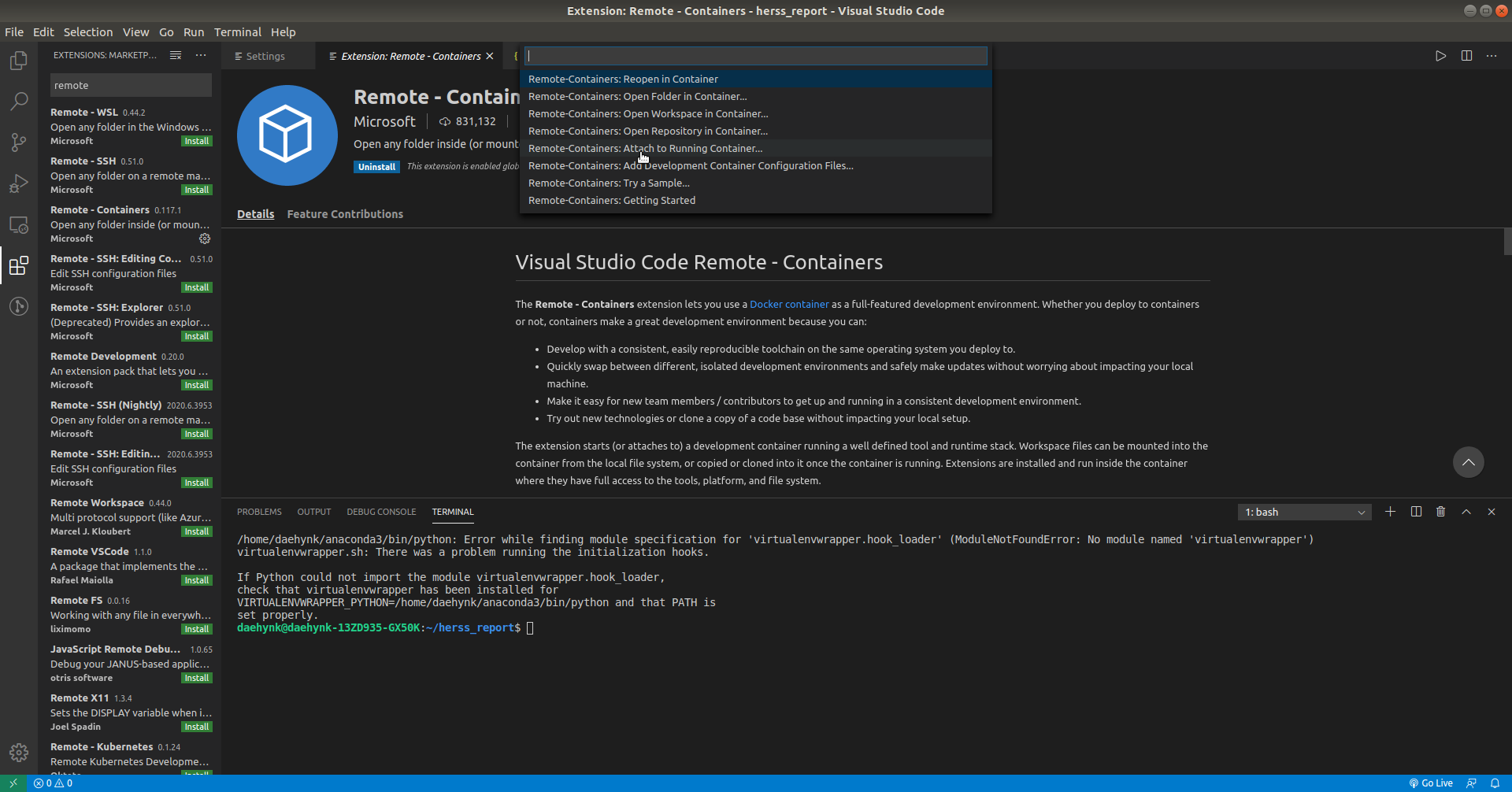Click the Microsoft publisher link
Image resolution: width=1512 pixels, height=792 pixels.
point(384,121)
